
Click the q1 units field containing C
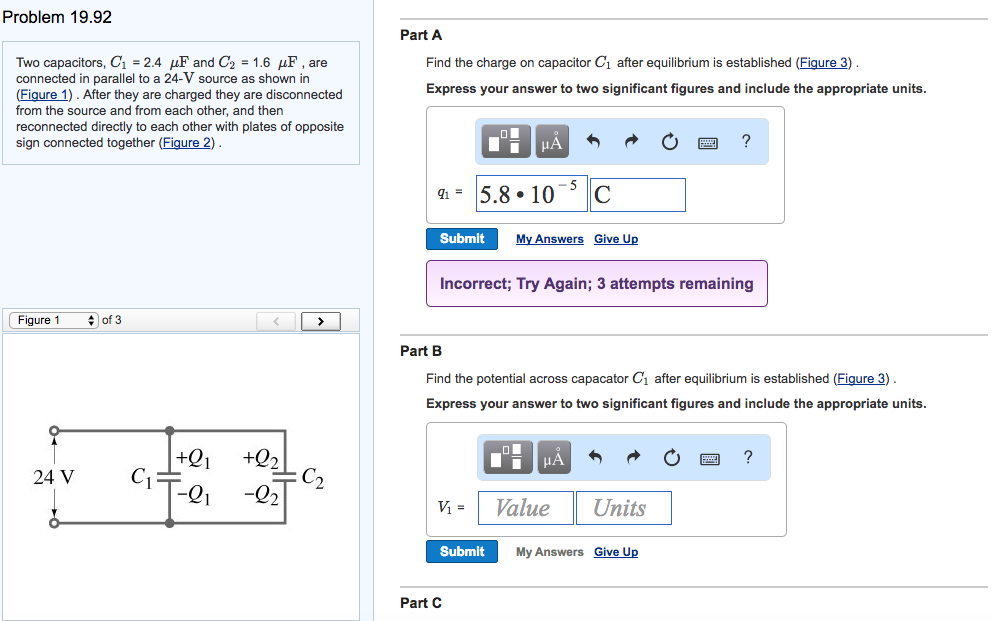pos(638,195)
